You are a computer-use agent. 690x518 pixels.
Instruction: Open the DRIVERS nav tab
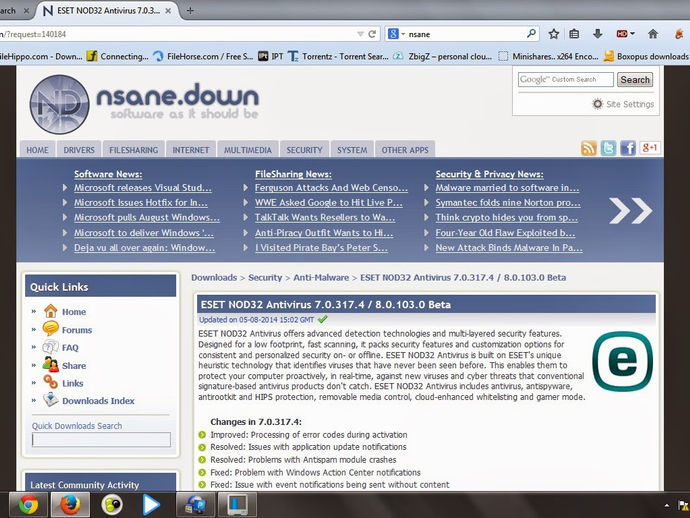coord(79,150)
